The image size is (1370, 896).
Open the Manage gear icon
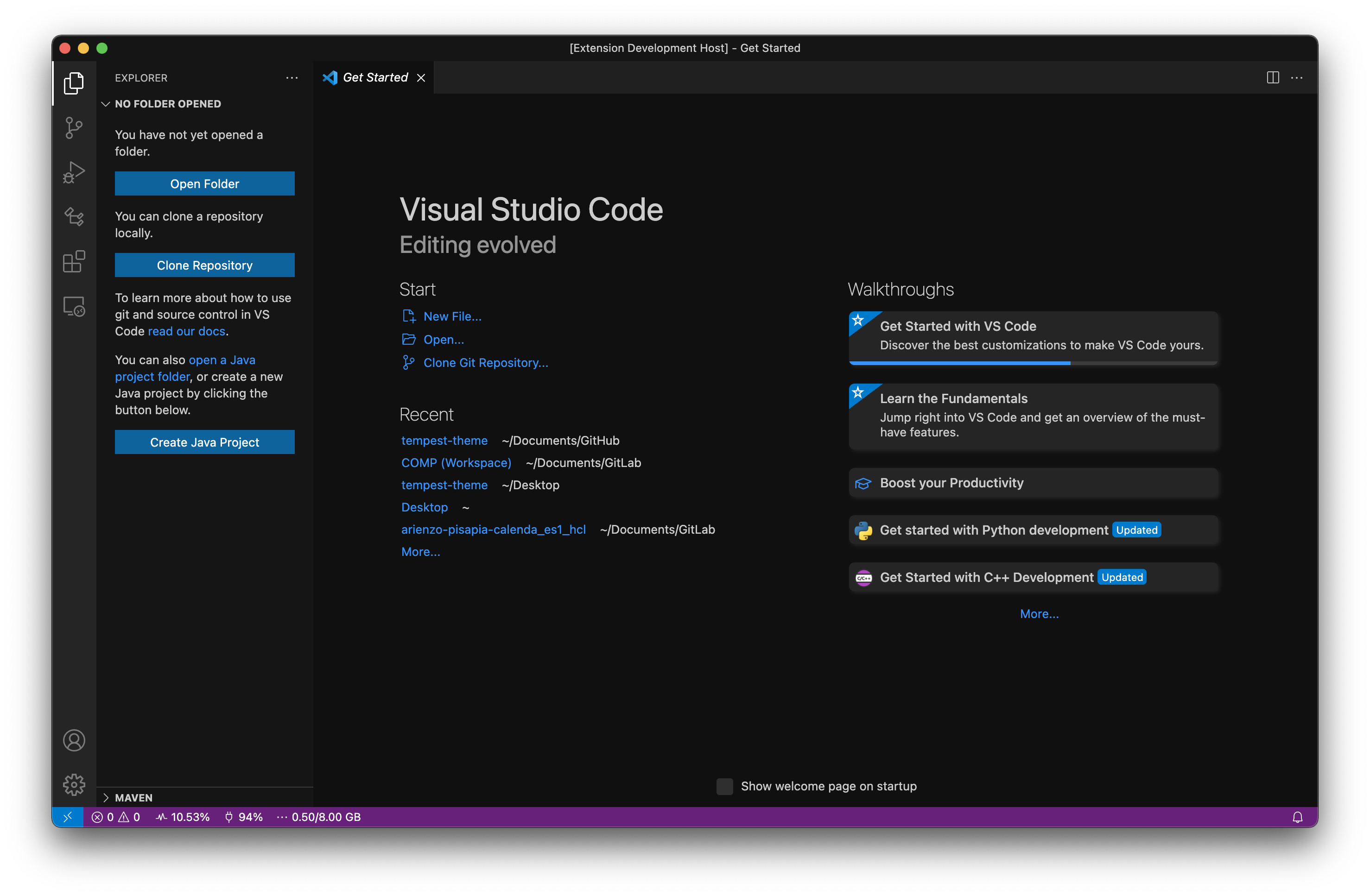[74, 784]
